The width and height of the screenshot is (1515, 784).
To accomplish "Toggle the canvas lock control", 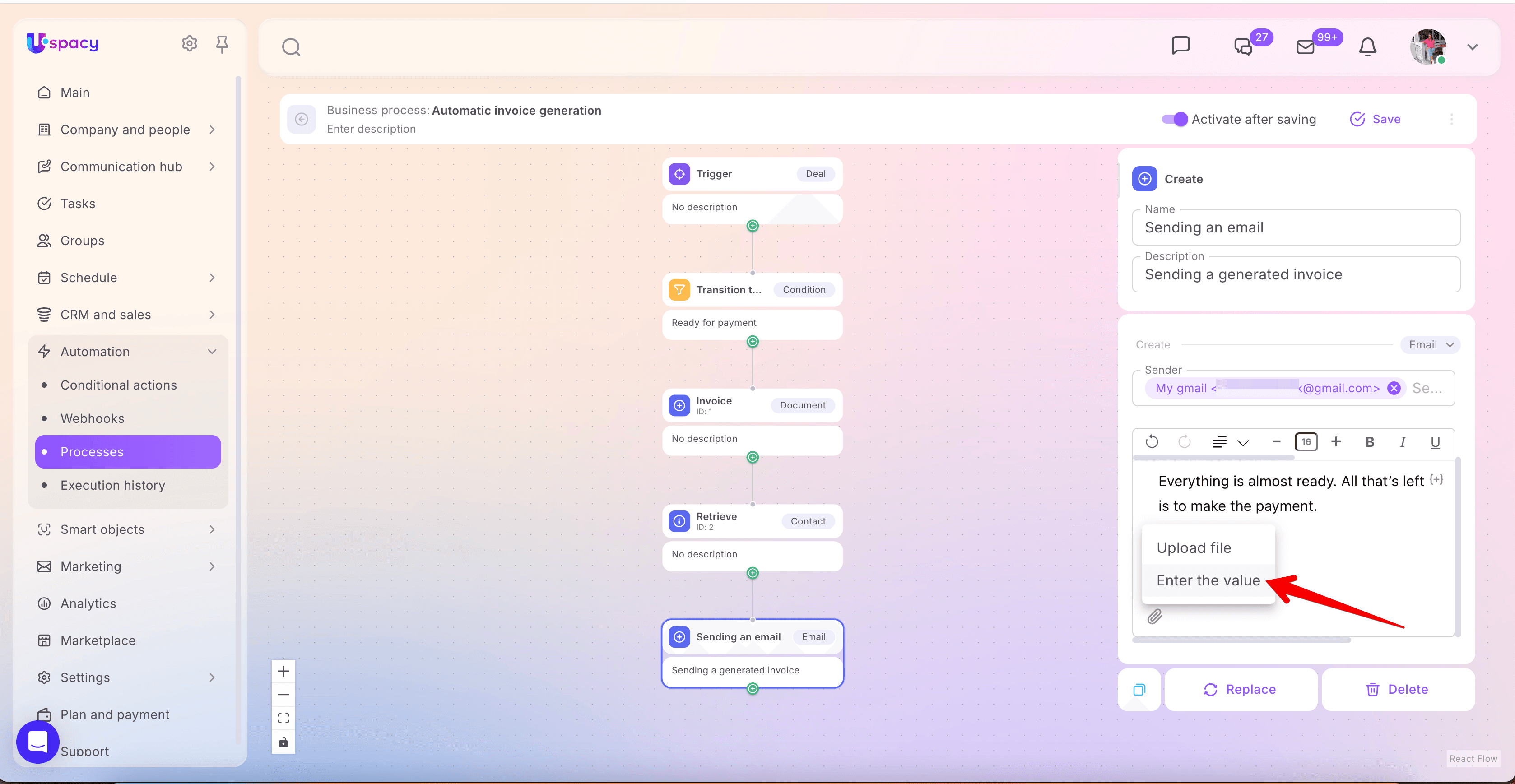I will [283, 742].
